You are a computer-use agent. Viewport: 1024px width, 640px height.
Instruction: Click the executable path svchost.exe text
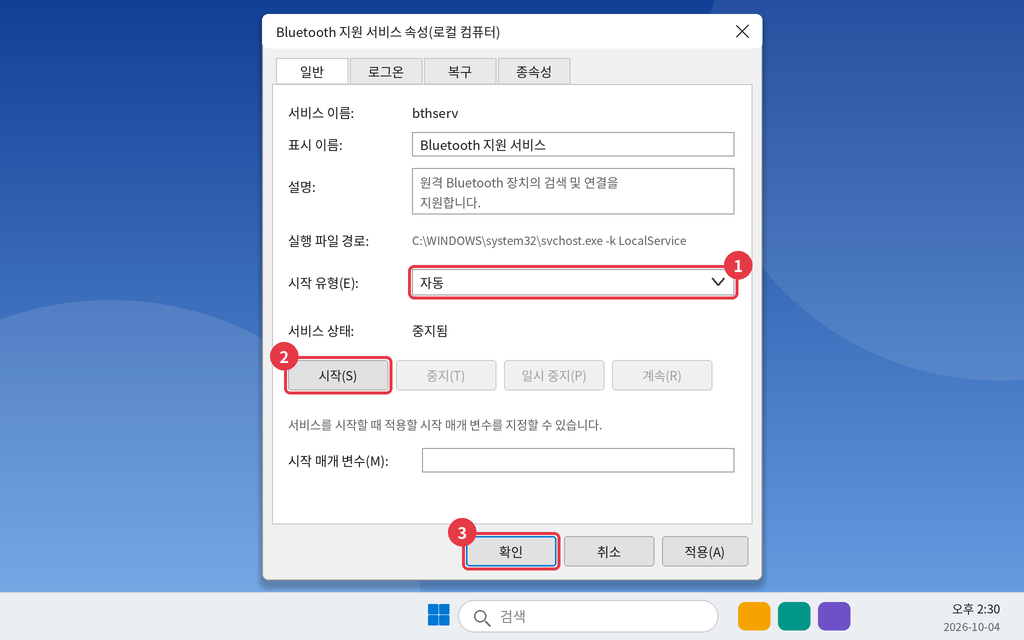click(549, 240)
